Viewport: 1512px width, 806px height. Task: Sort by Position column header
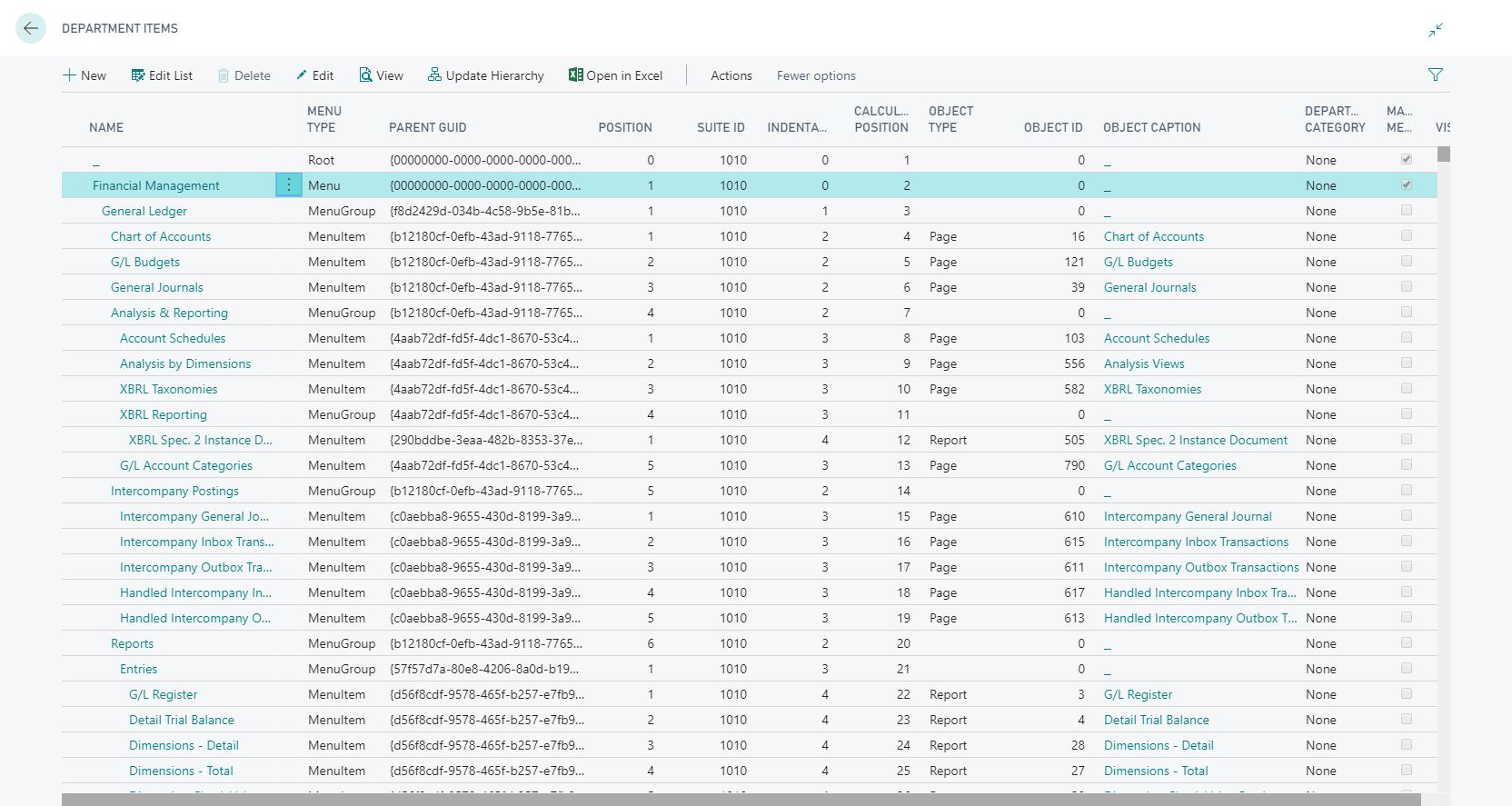(x=625, y=127)
